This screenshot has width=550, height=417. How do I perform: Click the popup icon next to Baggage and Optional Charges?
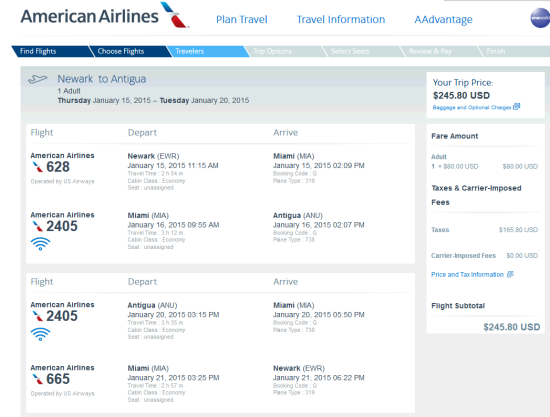click(516, 106)
